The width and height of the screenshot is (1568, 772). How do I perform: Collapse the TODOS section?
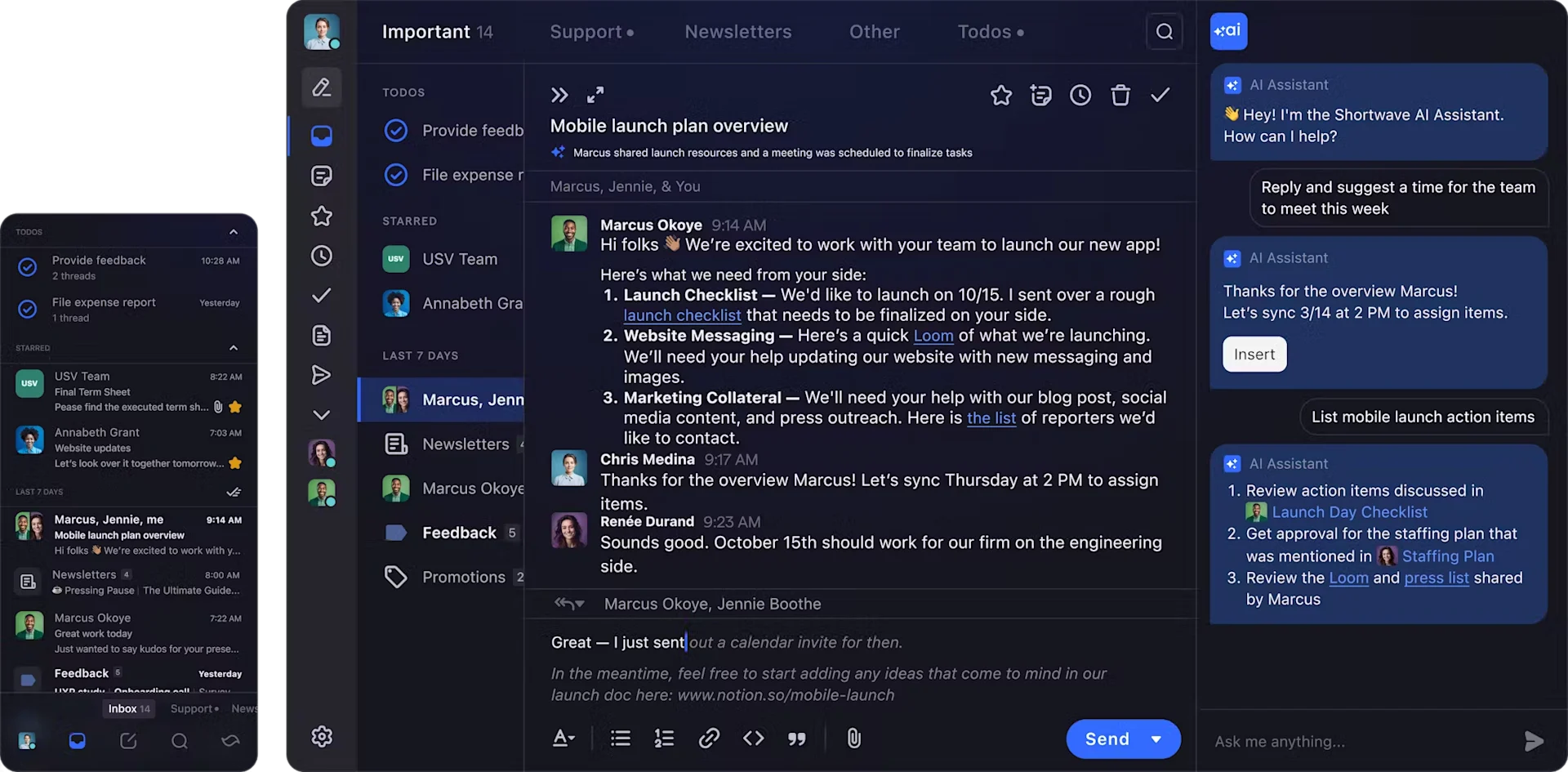coord(233,232)
